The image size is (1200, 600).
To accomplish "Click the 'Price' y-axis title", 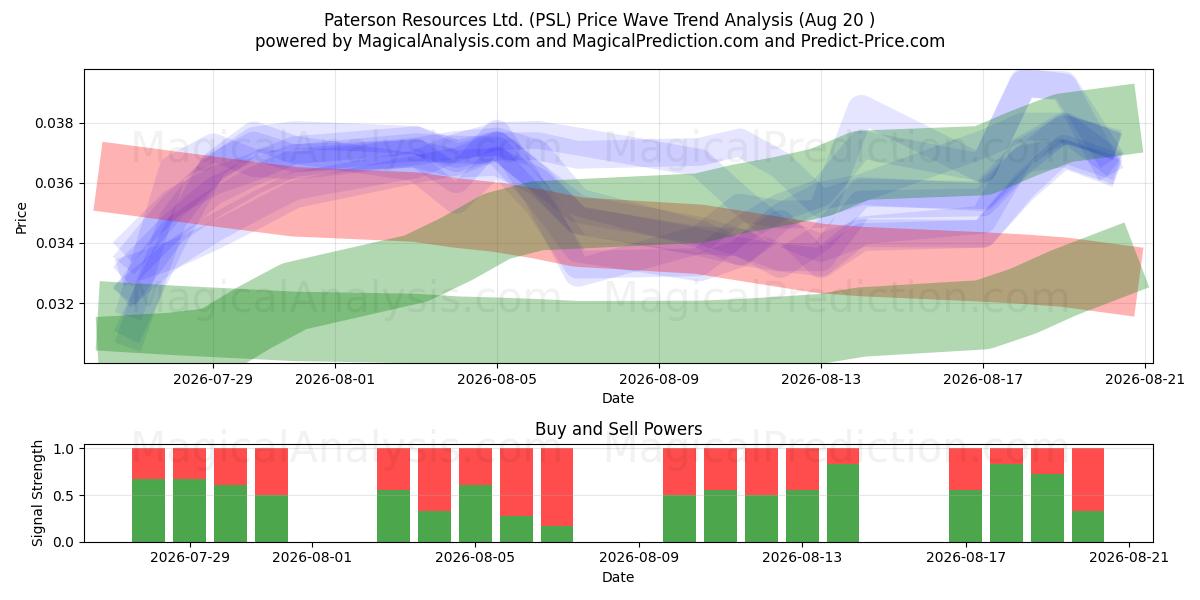I will click(22, 216).
